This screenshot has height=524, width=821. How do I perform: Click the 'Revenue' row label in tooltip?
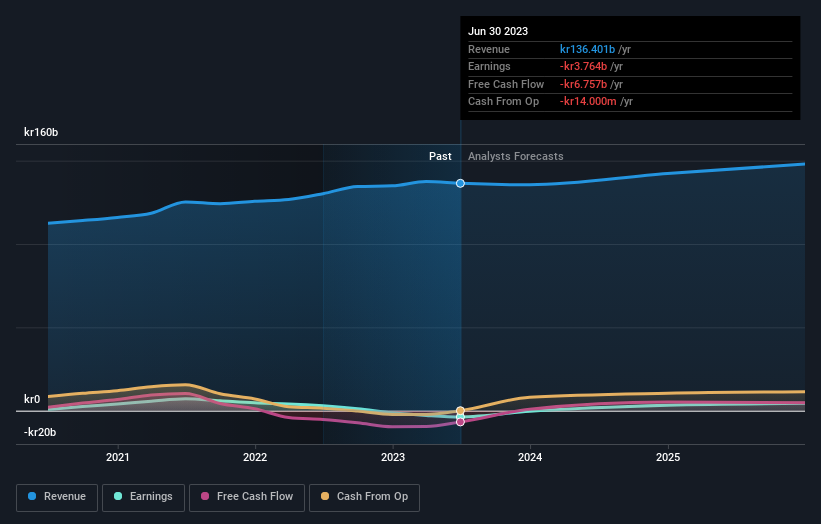pos(489,49)
